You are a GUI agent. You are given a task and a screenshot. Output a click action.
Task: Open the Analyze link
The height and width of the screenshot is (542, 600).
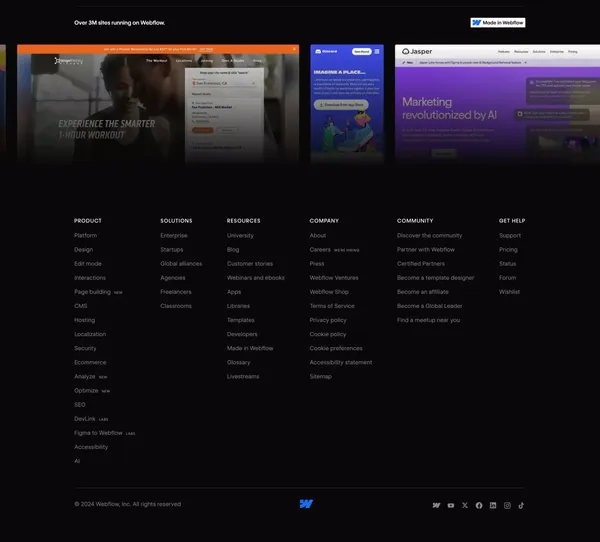(85, 377)
